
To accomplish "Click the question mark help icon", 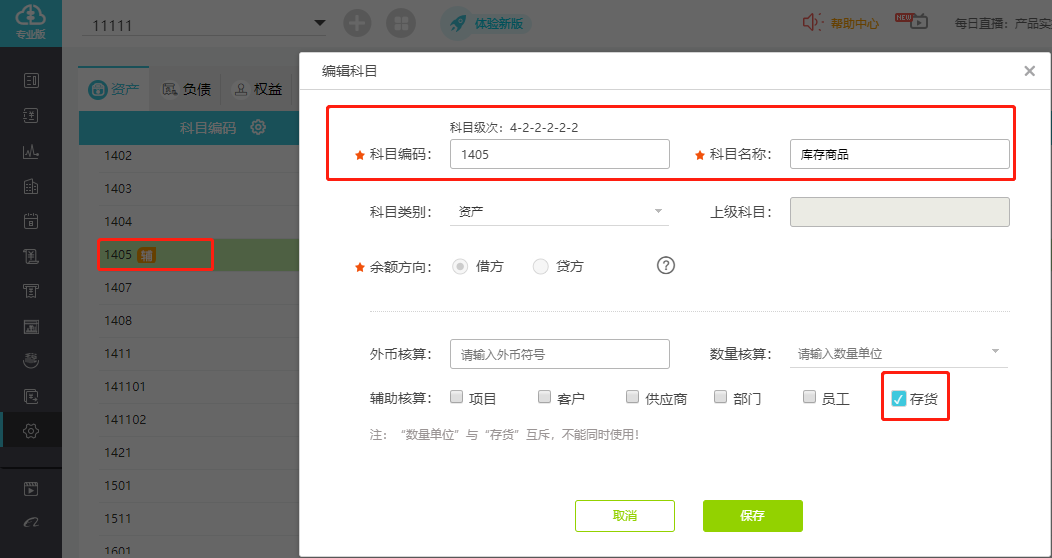I will click(x=666, y=265).
